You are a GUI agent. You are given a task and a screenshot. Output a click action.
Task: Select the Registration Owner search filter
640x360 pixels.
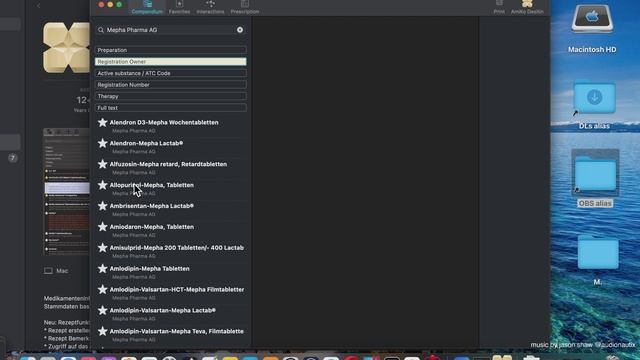tap(171, 62)
